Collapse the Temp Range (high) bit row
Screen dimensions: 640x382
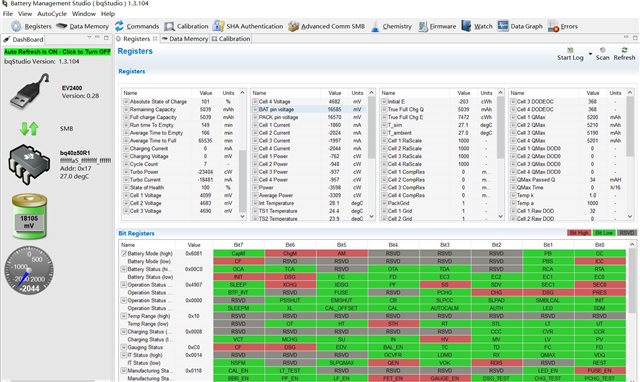(124, 316)
